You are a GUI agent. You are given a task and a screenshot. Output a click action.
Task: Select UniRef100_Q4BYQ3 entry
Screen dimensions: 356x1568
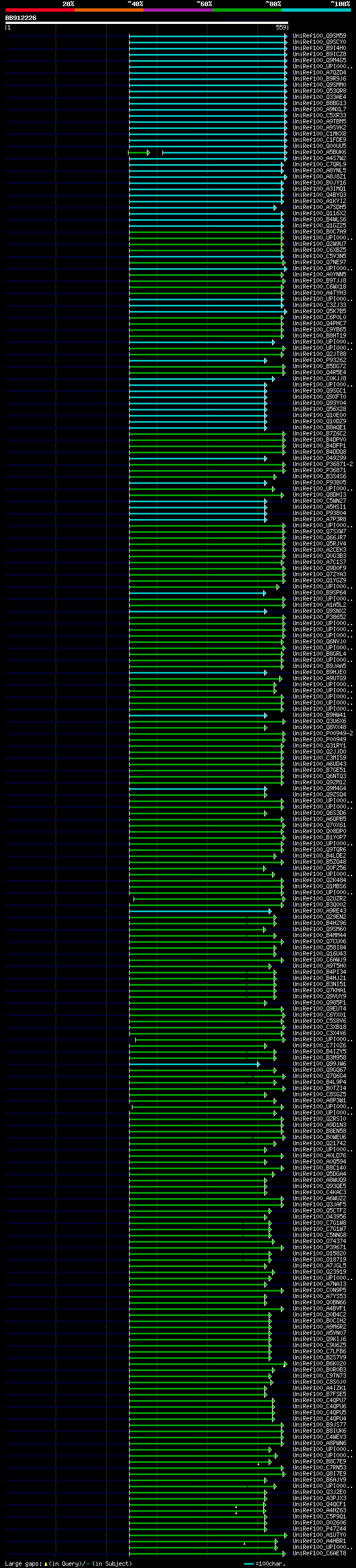[319, 195]
